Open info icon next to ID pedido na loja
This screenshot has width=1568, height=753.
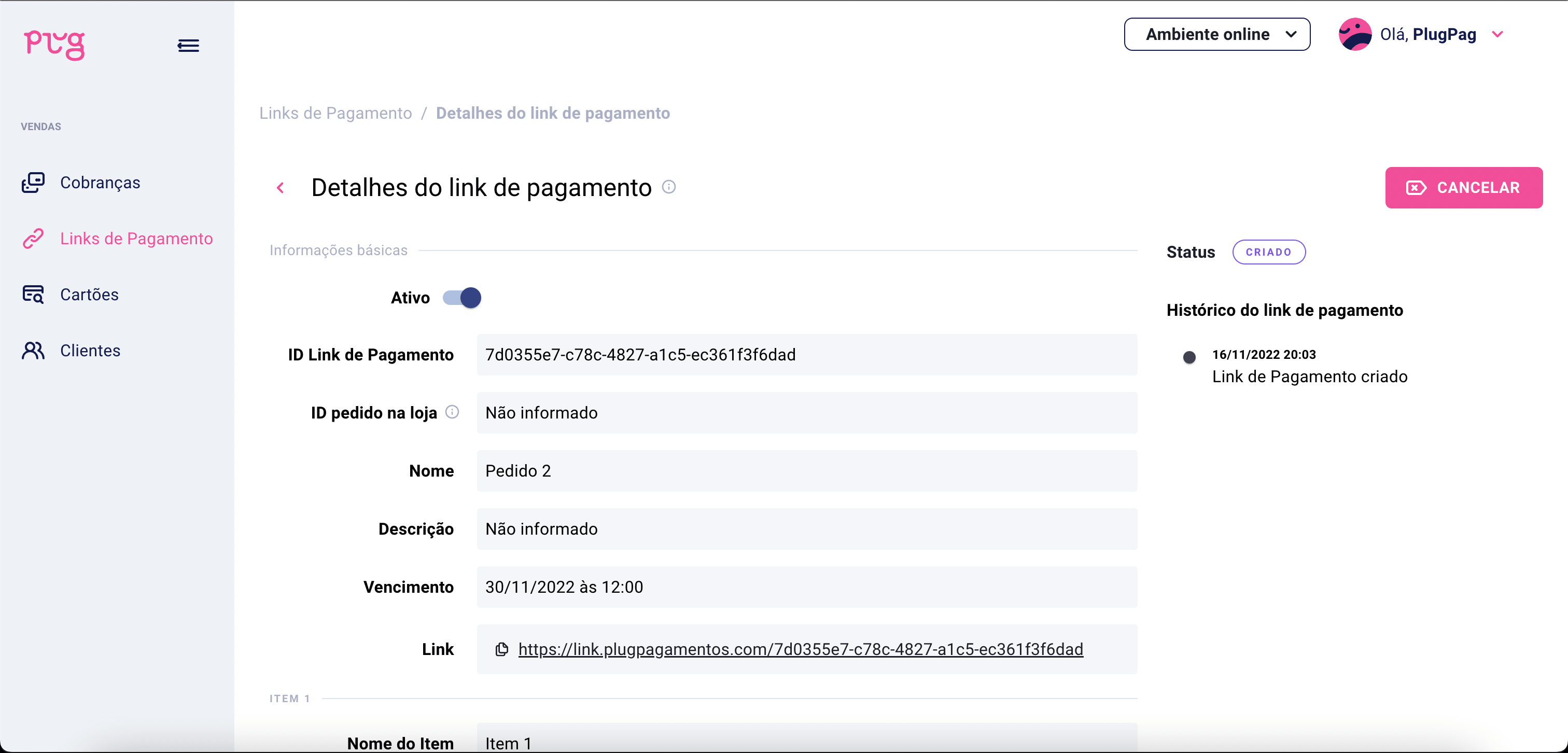(452, 412)
